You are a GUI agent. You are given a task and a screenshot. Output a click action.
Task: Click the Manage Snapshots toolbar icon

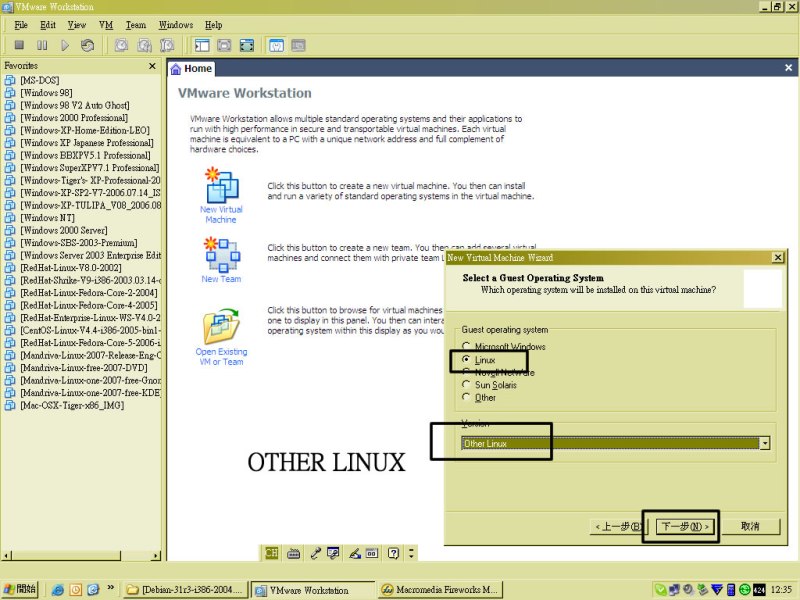point(167,45)
